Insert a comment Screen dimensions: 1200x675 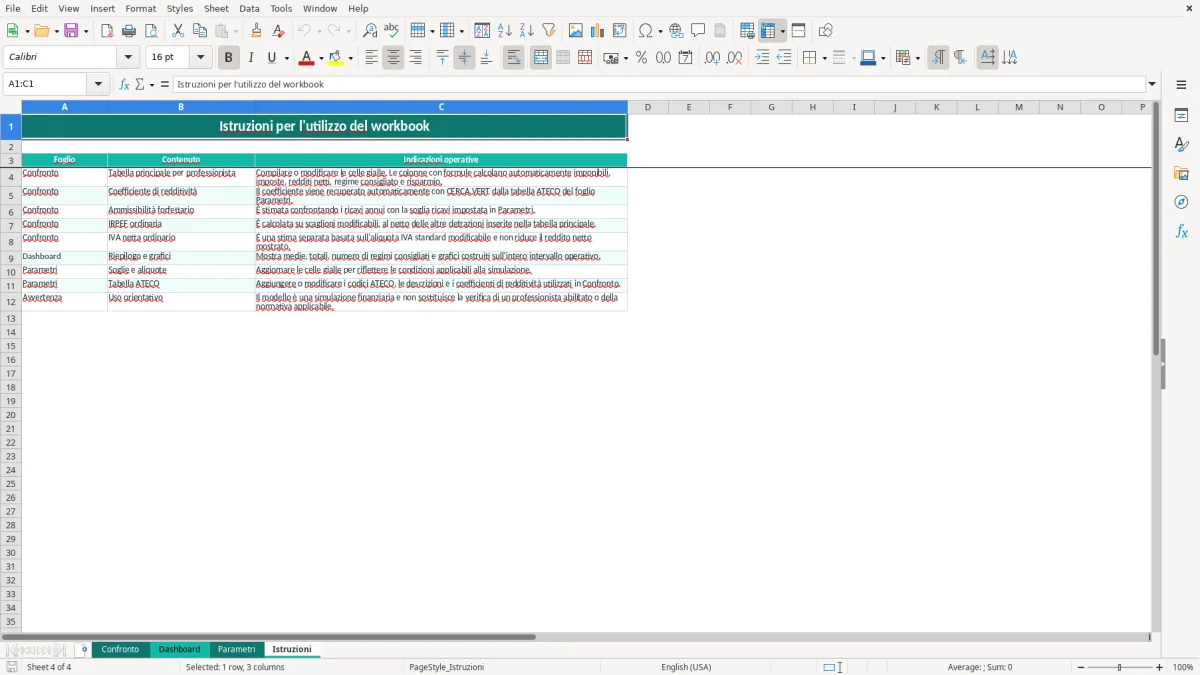coord(698,31)
